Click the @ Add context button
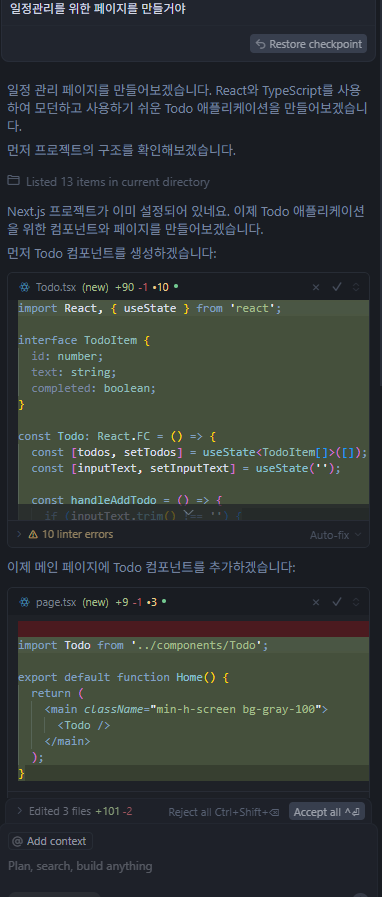Screen dimensions: 382x897 (x=50, y=841)
